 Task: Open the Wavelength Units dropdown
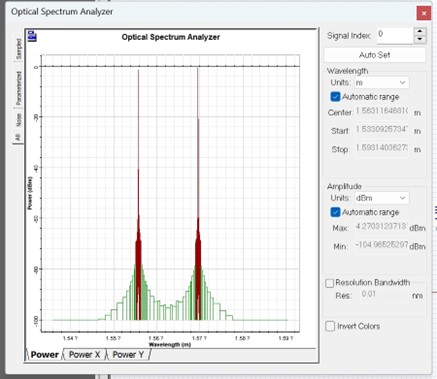point(382,82)
